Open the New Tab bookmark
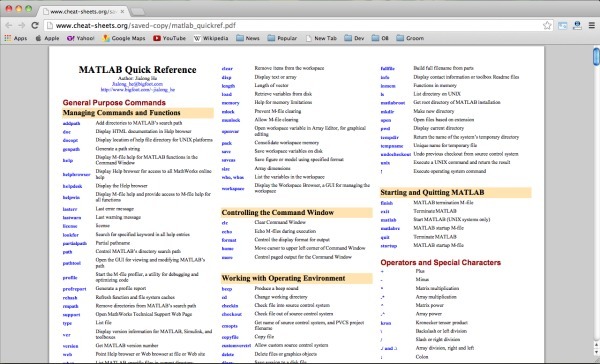This screenshot has height=364, width=600. [321, 38]
